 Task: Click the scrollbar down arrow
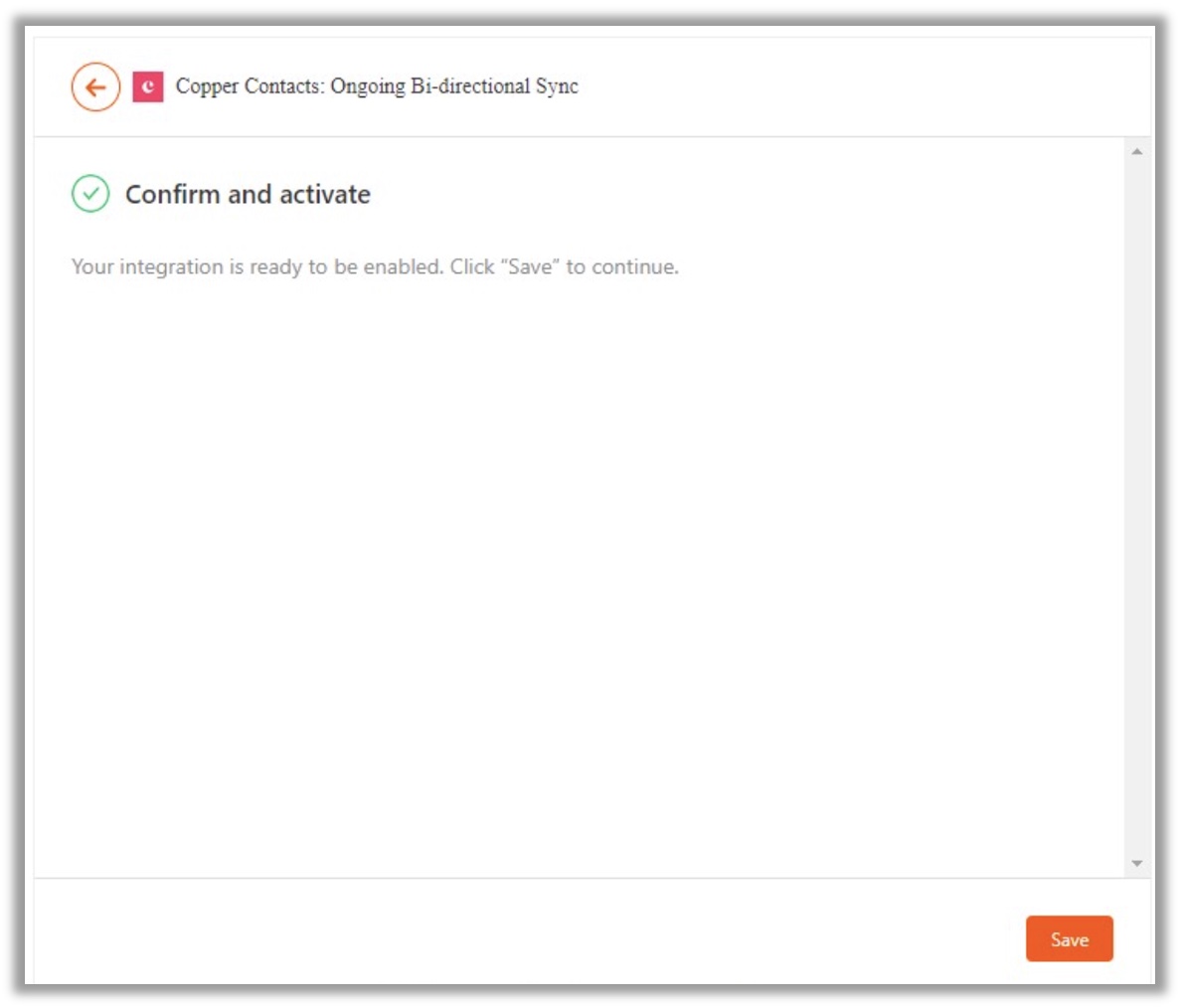pyautogui.click(x=1137, y=864)
